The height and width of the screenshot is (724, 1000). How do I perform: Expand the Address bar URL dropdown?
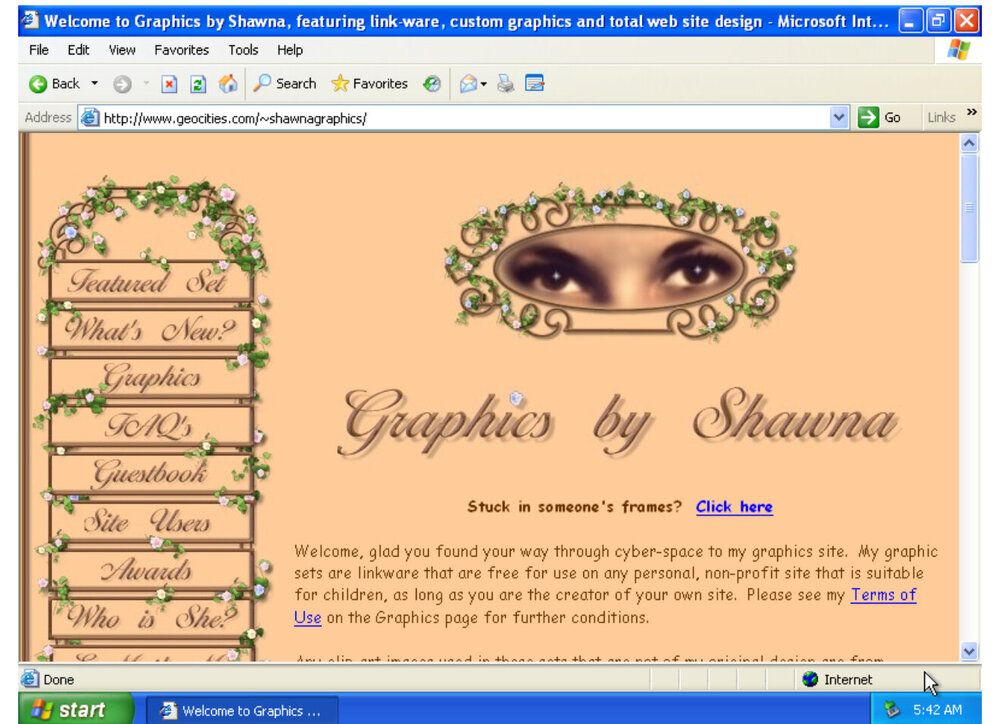[x=839, y=117]
